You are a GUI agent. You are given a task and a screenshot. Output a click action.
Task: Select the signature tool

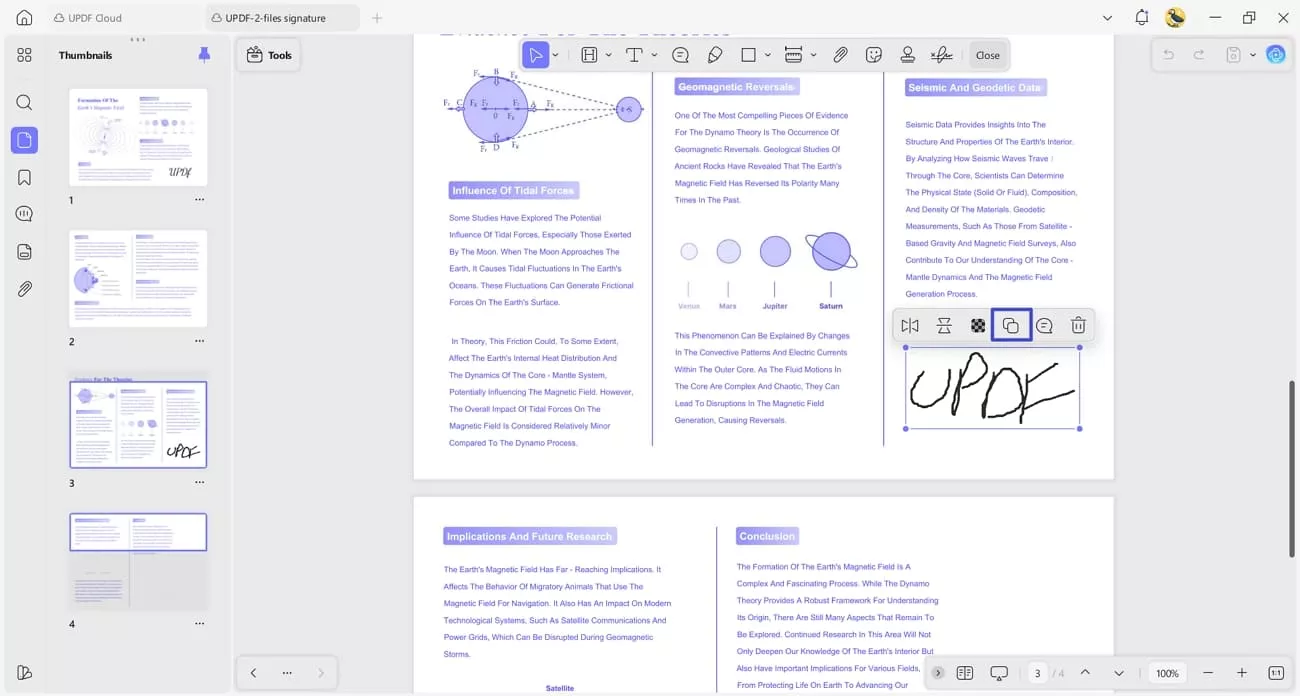click(941, 55)
